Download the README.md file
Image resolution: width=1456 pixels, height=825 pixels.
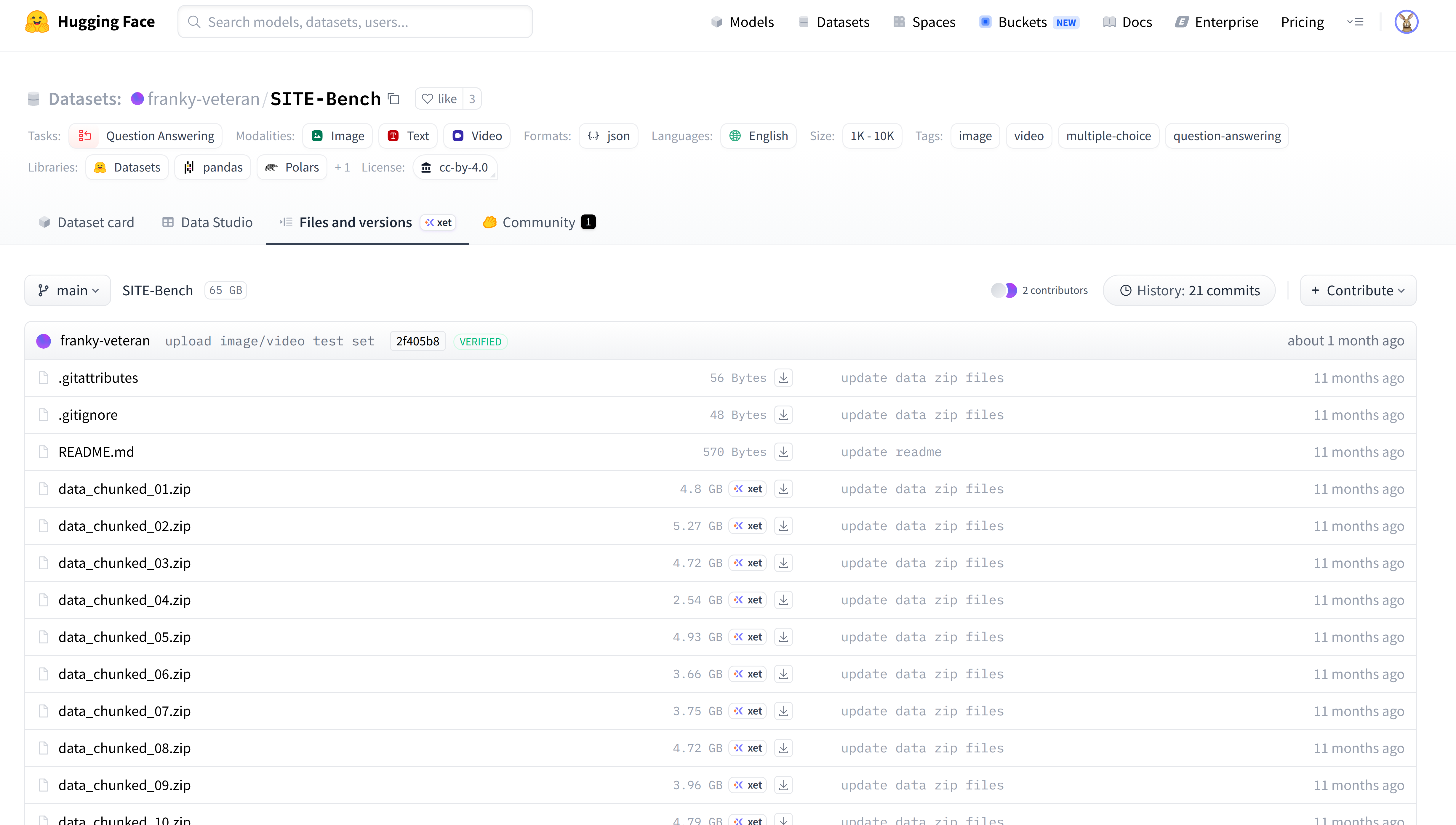tap(784, 452)
